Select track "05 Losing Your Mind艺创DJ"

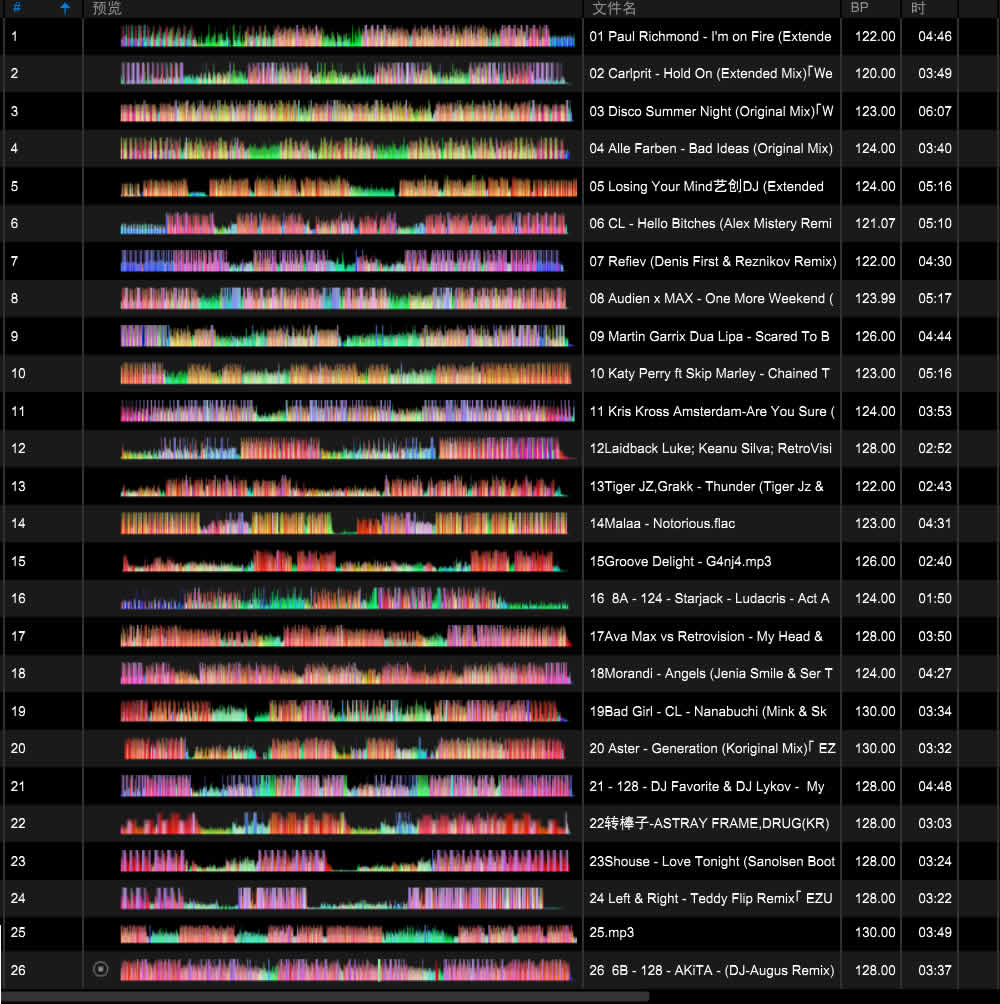click(x=706, y=186)
